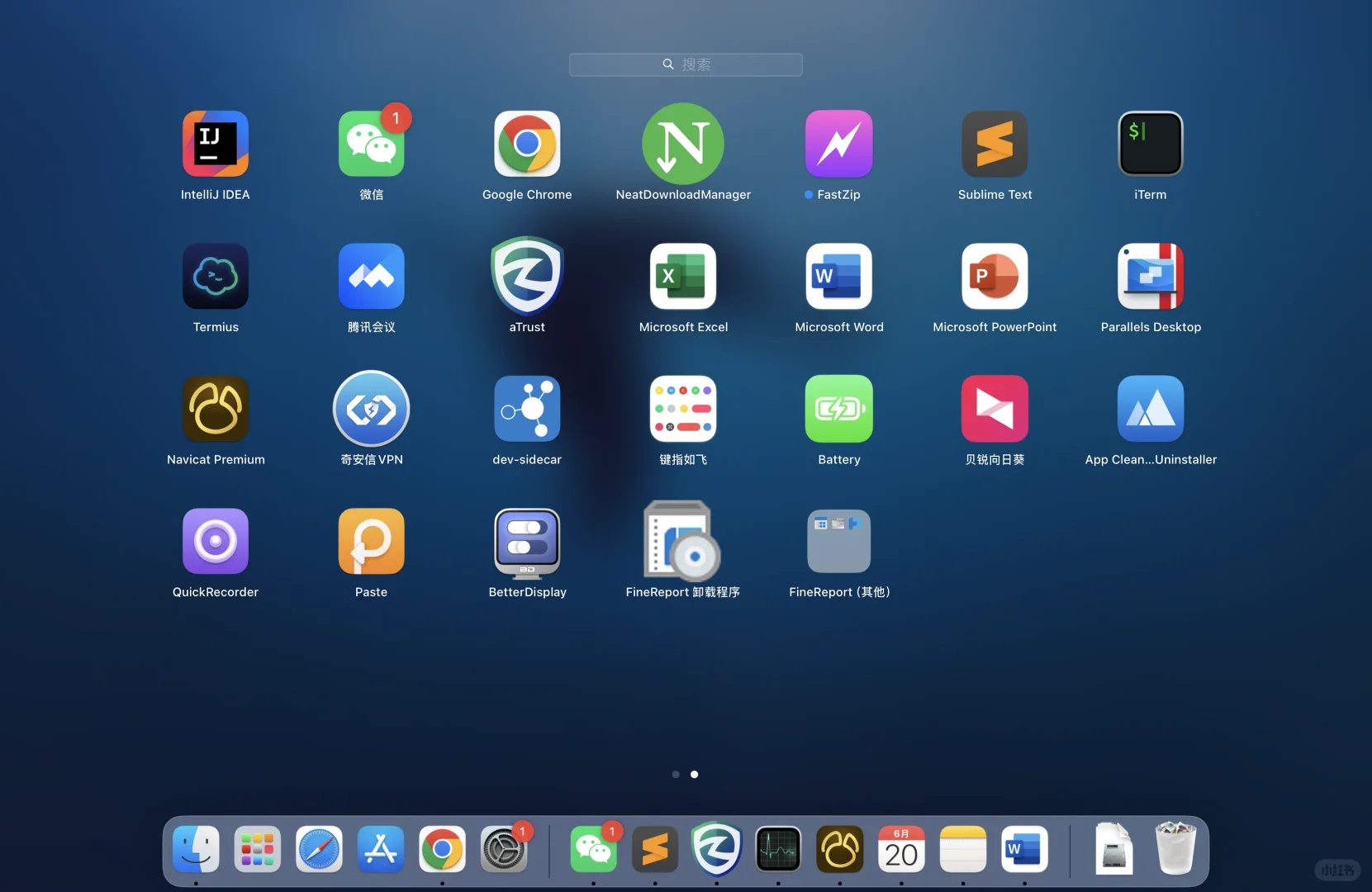This screenshot has width=1372, height=892.
Task: Select the second Launchpad page dot
Action: pyautogui.click(x=695, y=775)
